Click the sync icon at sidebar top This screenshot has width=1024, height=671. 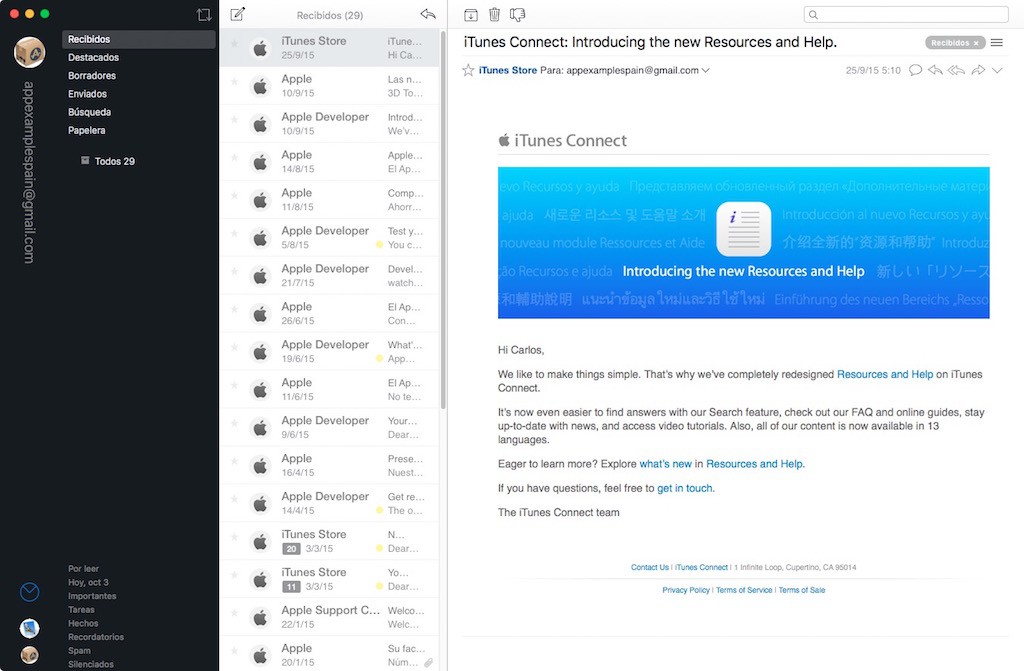204,14
